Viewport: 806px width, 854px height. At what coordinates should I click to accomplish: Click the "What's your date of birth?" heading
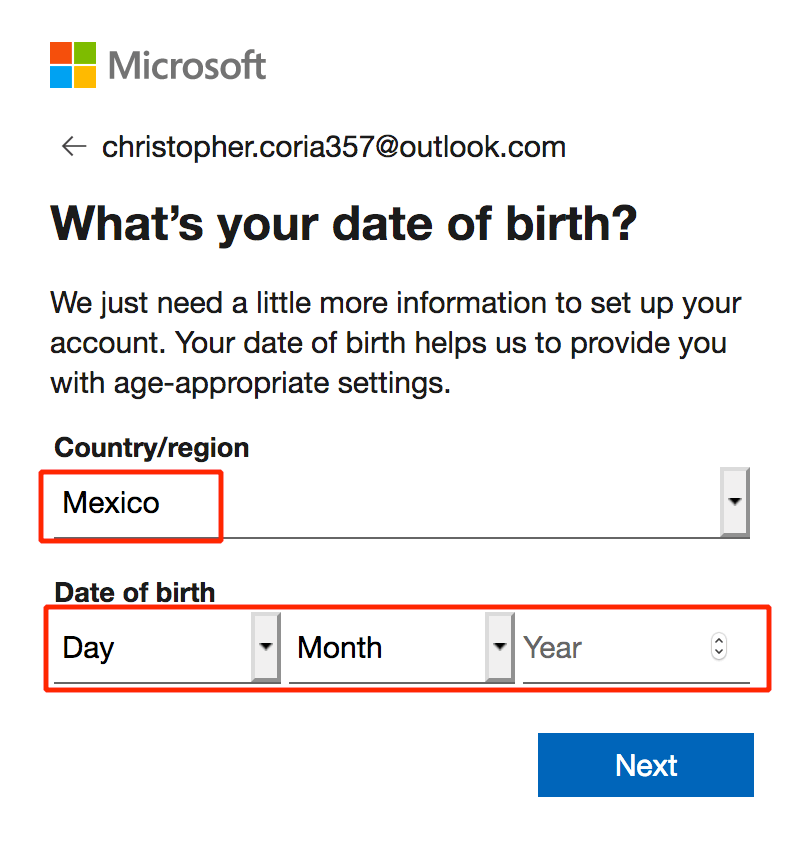(x=344, y=224)
